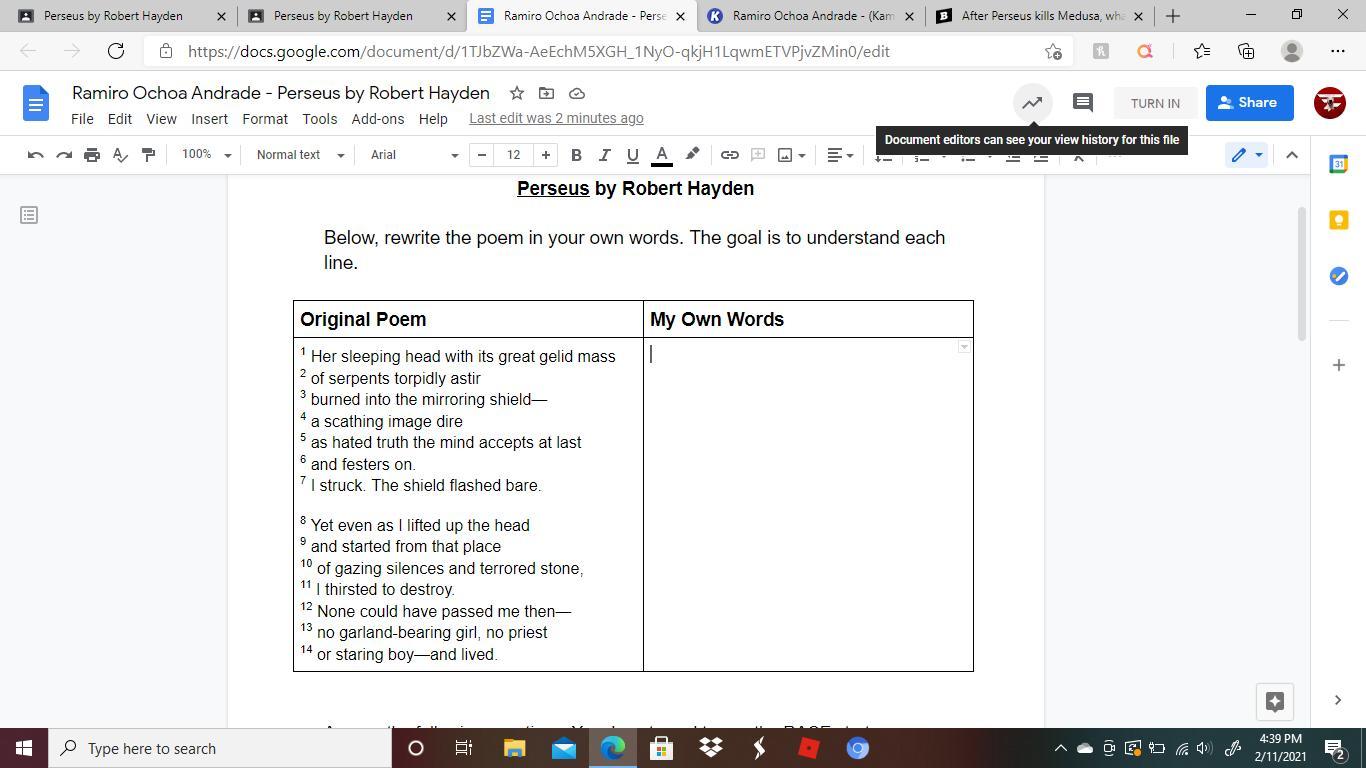Collapse the side panel with the chevron
This screenshot has height=768, width=1366.
pyautogui.click(x=1339, y=700)
